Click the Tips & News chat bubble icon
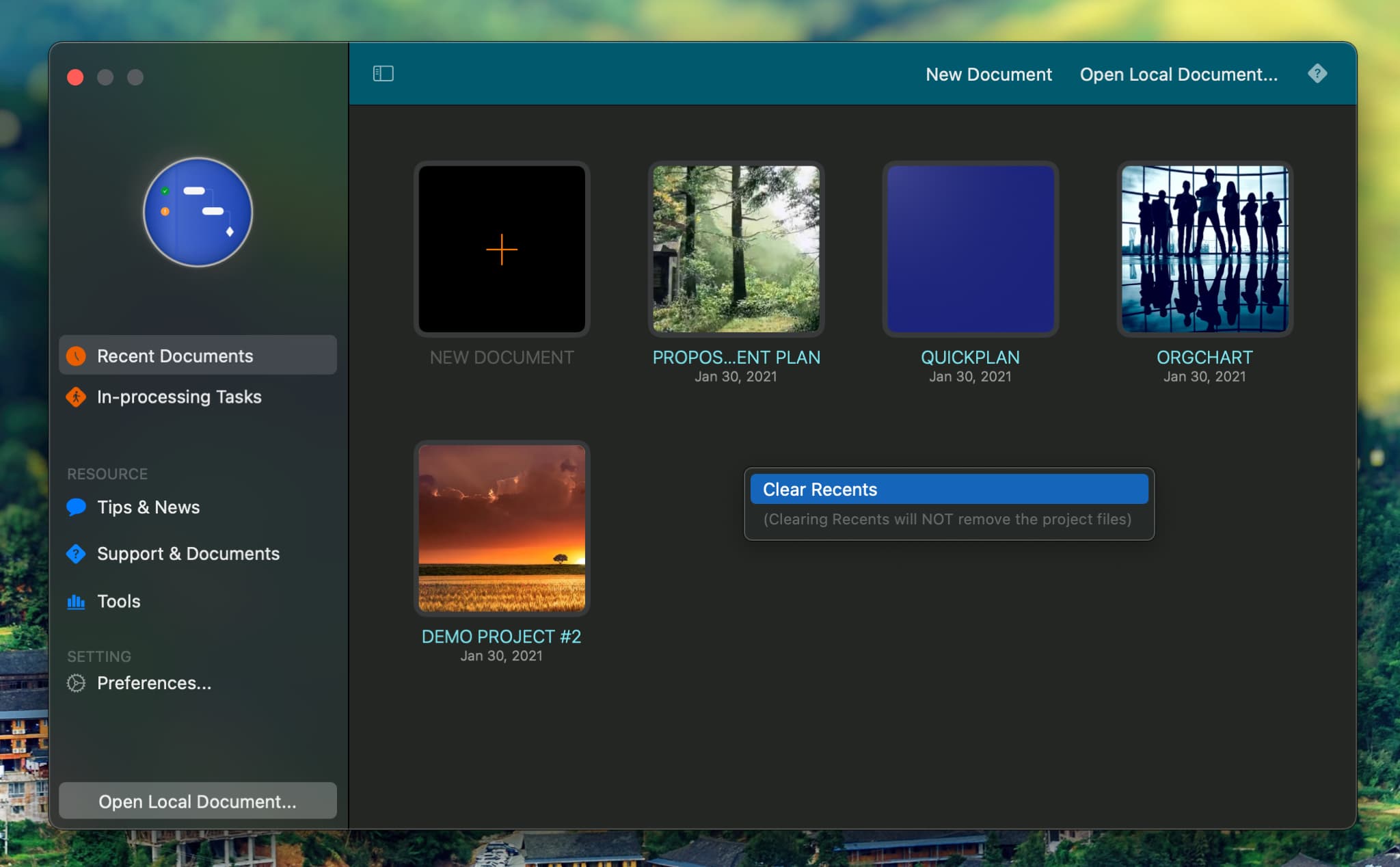 (76, 507)
